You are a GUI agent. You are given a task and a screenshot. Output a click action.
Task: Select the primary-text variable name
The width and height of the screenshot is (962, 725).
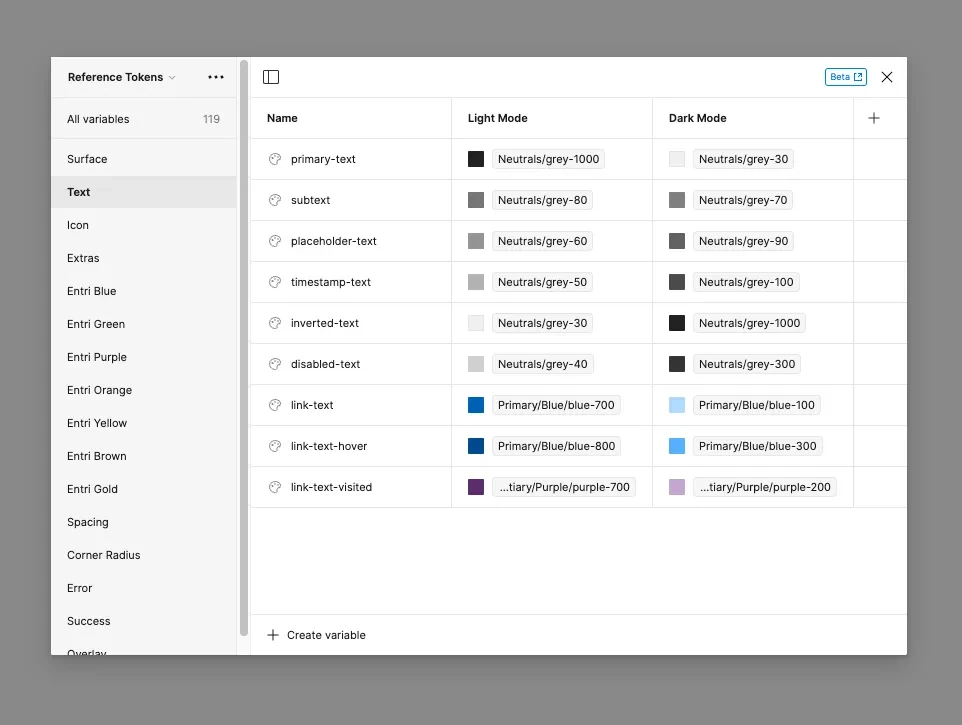tap(323, 159)
